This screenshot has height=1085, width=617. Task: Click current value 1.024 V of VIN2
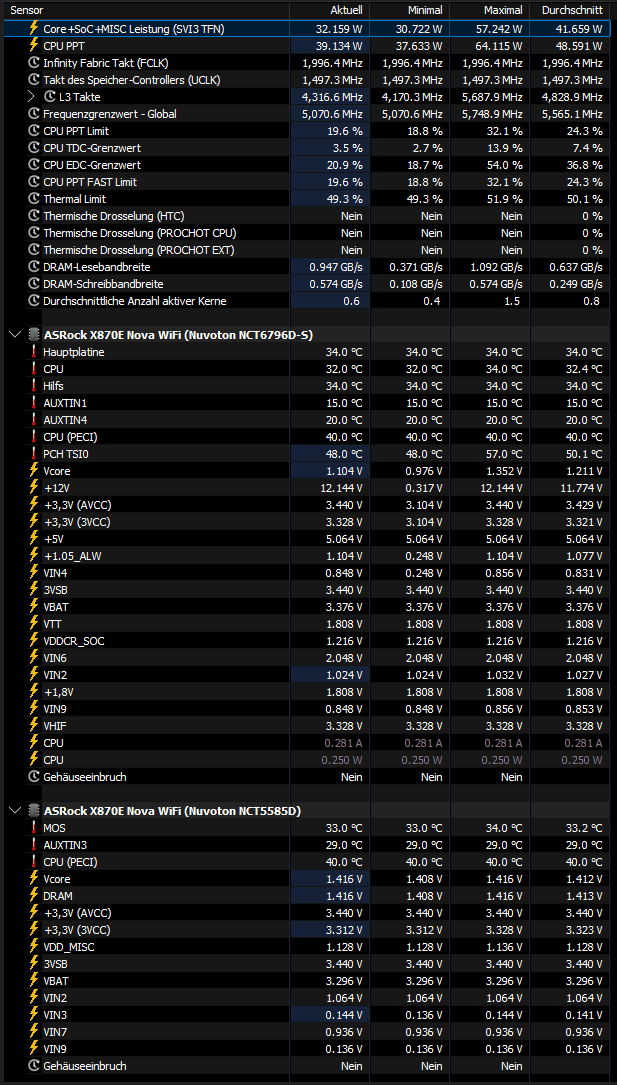(344, 674)
